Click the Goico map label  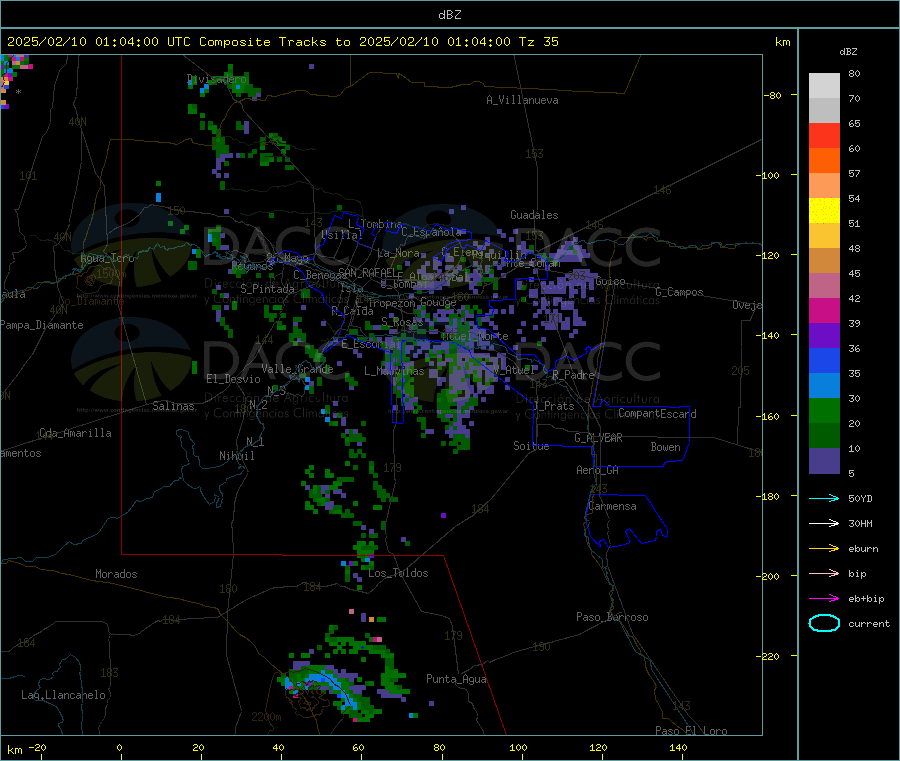(x=610, y=281)
